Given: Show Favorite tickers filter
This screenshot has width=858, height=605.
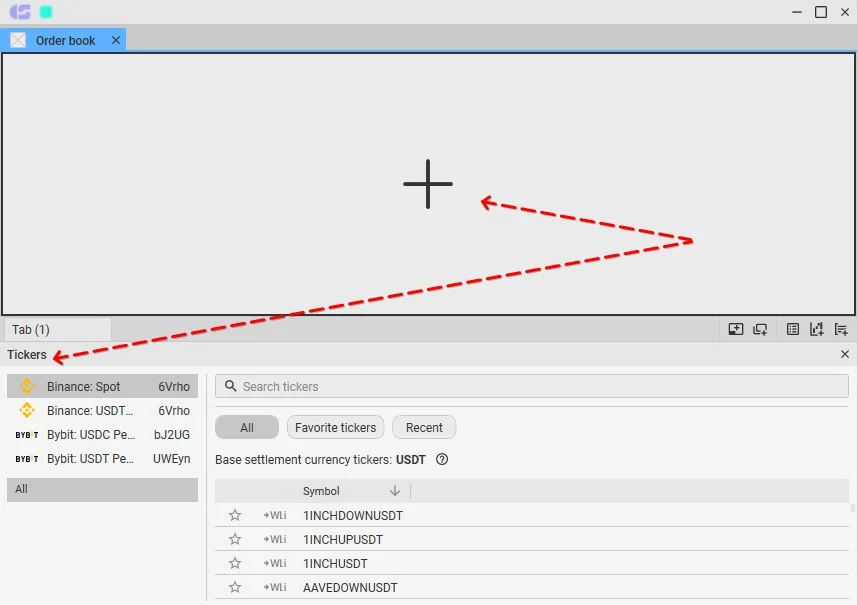Looking at the screenshot, I should [x=336, y=428].
